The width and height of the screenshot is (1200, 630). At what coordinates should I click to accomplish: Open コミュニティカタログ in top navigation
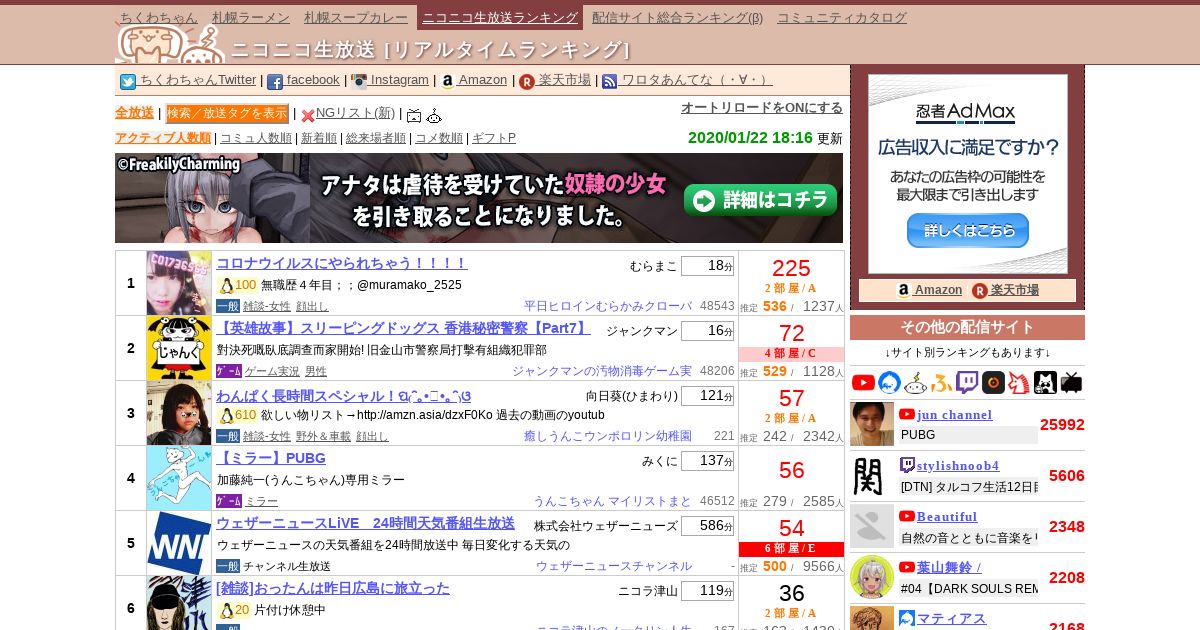[x=842, y=17]
